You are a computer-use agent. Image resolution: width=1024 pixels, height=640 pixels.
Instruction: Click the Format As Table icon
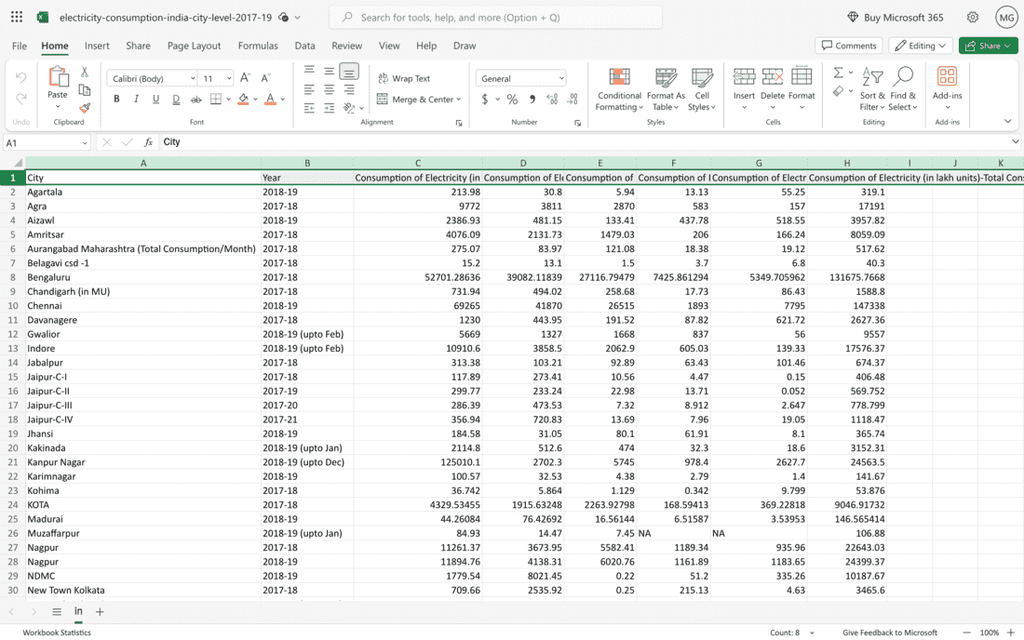(x=665, y=78)
